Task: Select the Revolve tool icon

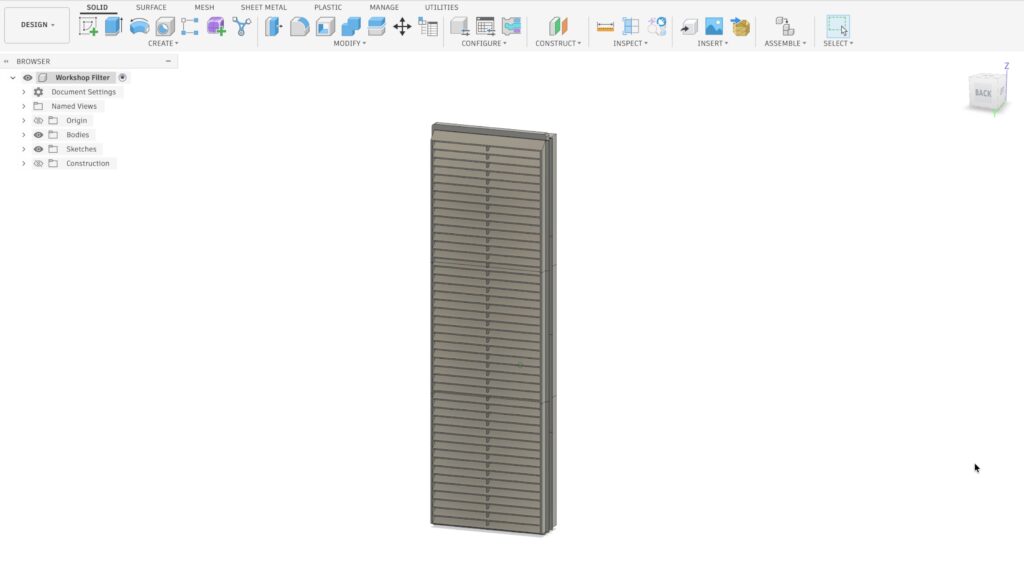Action: pyautogui.click(x=139, y=27)
